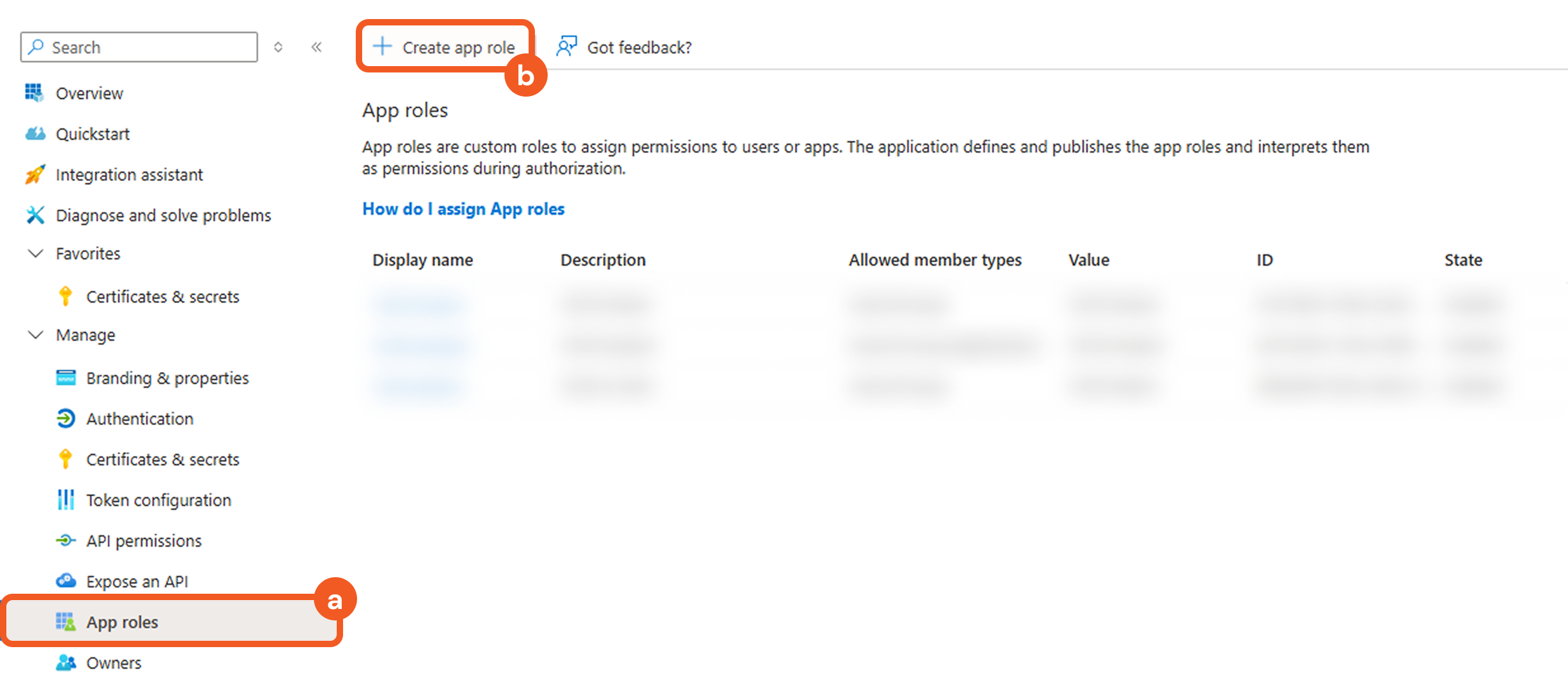
Task: Collapse the Favorites section chevron
Action: [36, 254]
